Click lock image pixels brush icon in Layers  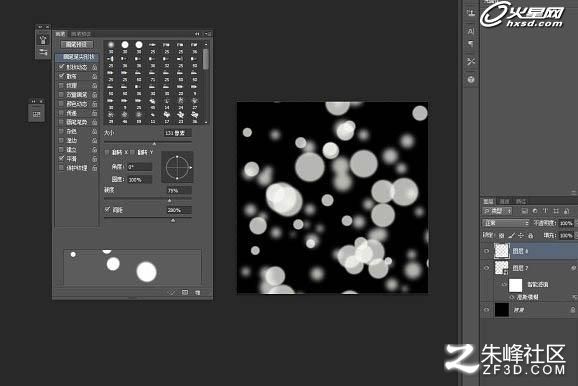[511, 235]
